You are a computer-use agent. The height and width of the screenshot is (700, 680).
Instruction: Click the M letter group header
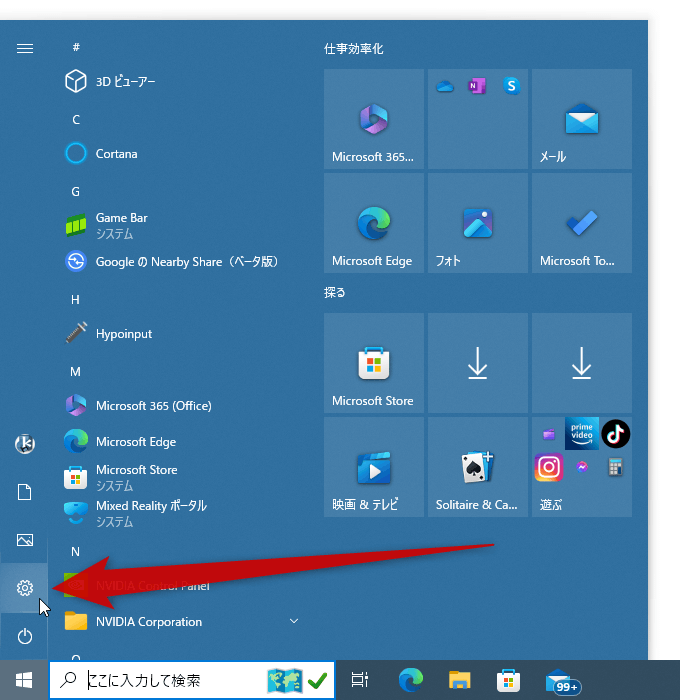(x=75, y=371)
